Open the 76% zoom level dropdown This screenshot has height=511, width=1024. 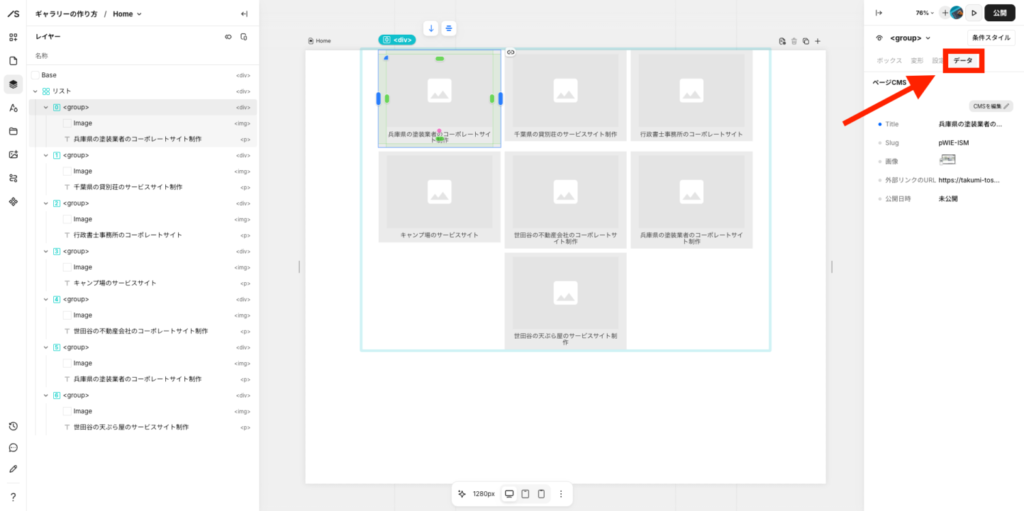(x=925, y=13)
